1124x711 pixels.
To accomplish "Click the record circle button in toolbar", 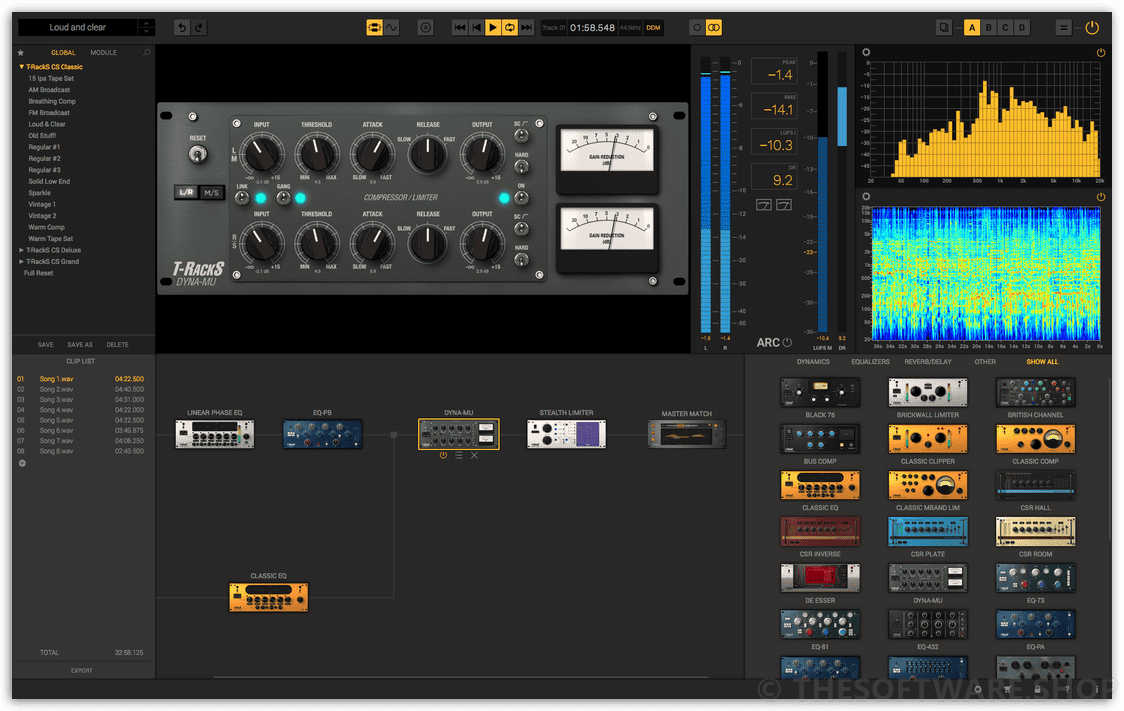I will click(x=426, y=27).
